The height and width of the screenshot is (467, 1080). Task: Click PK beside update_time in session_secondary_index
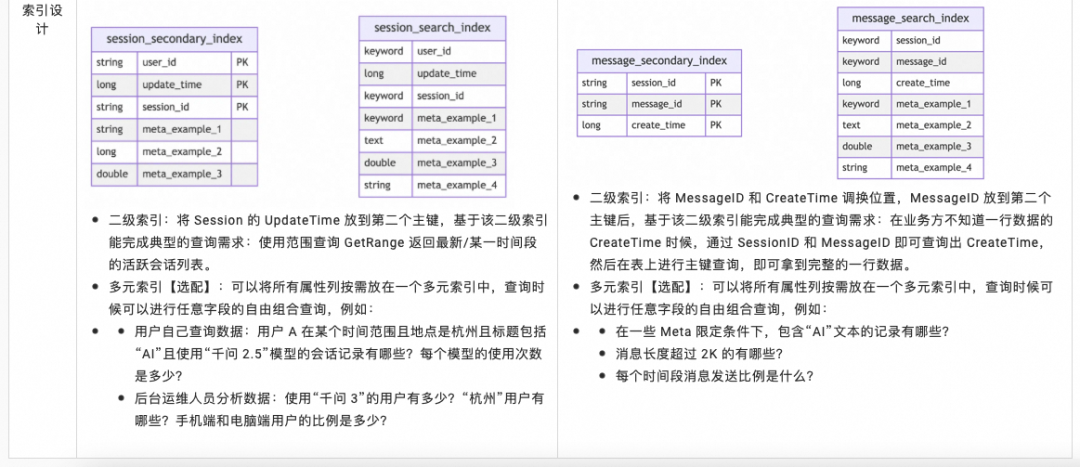tap(242, 84)
